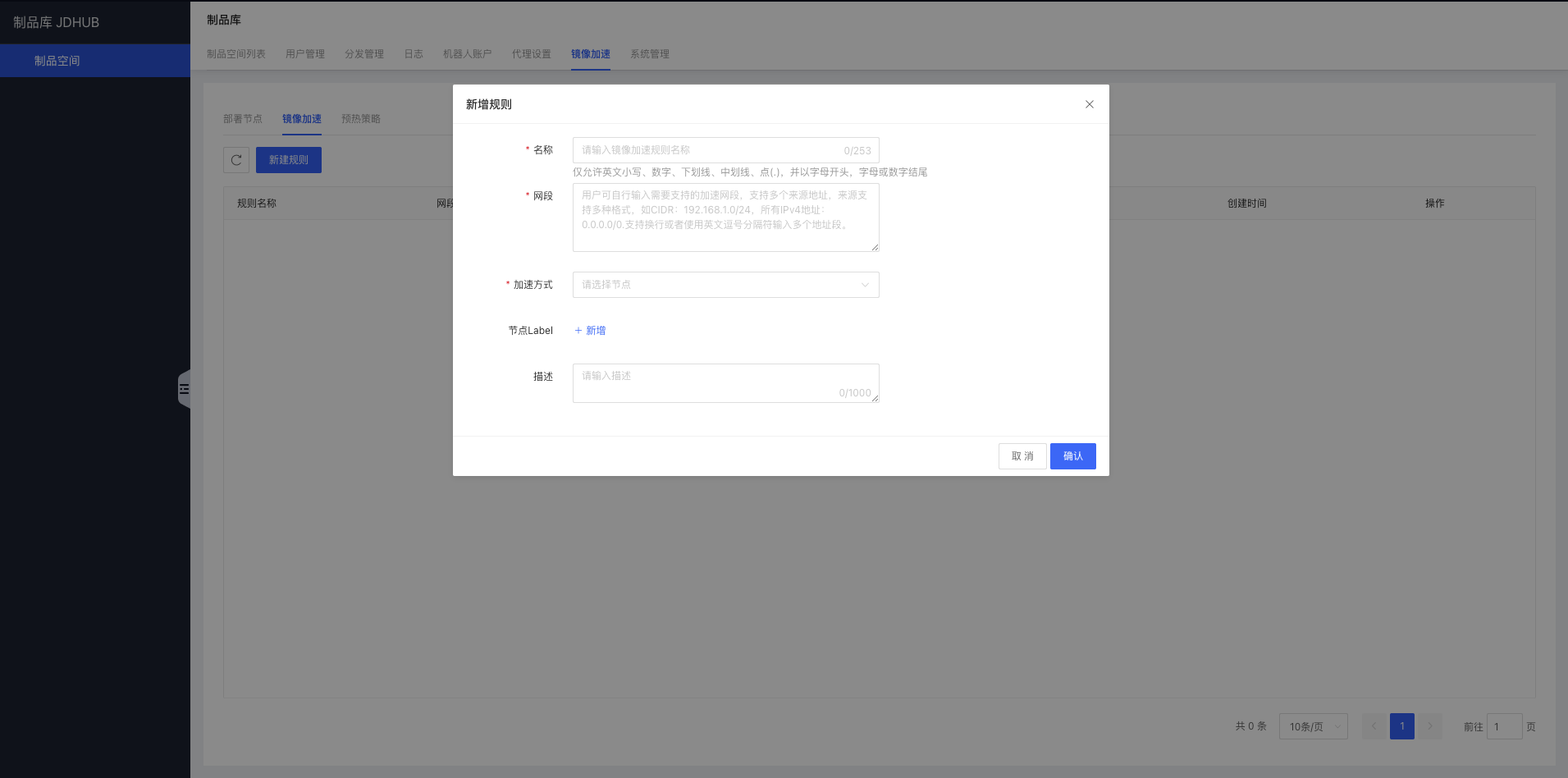Image resolution: width=1568 pixels, height=778 pixels.
Task: Open the 日志 tab
Action: (414, 54)
